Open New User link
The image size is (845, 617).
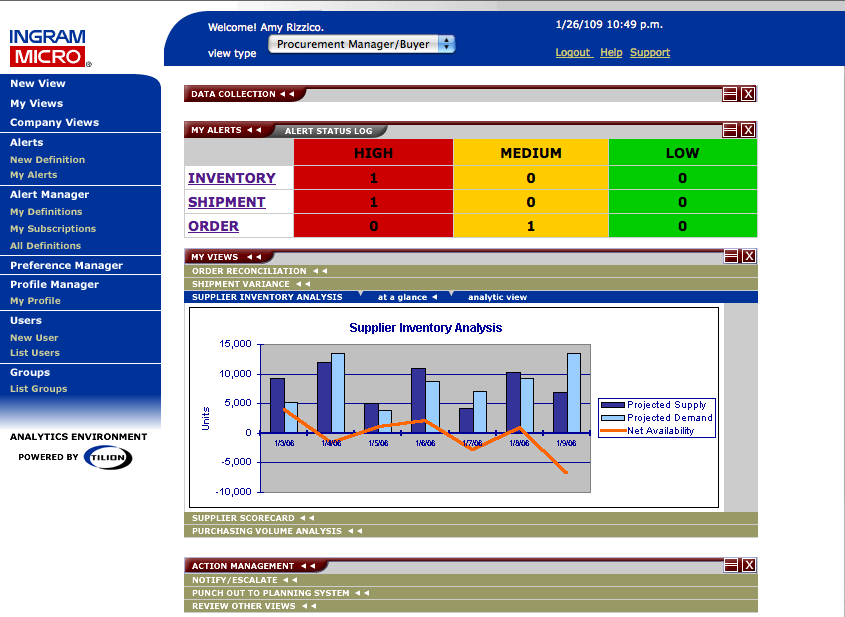tap(34, 338)
